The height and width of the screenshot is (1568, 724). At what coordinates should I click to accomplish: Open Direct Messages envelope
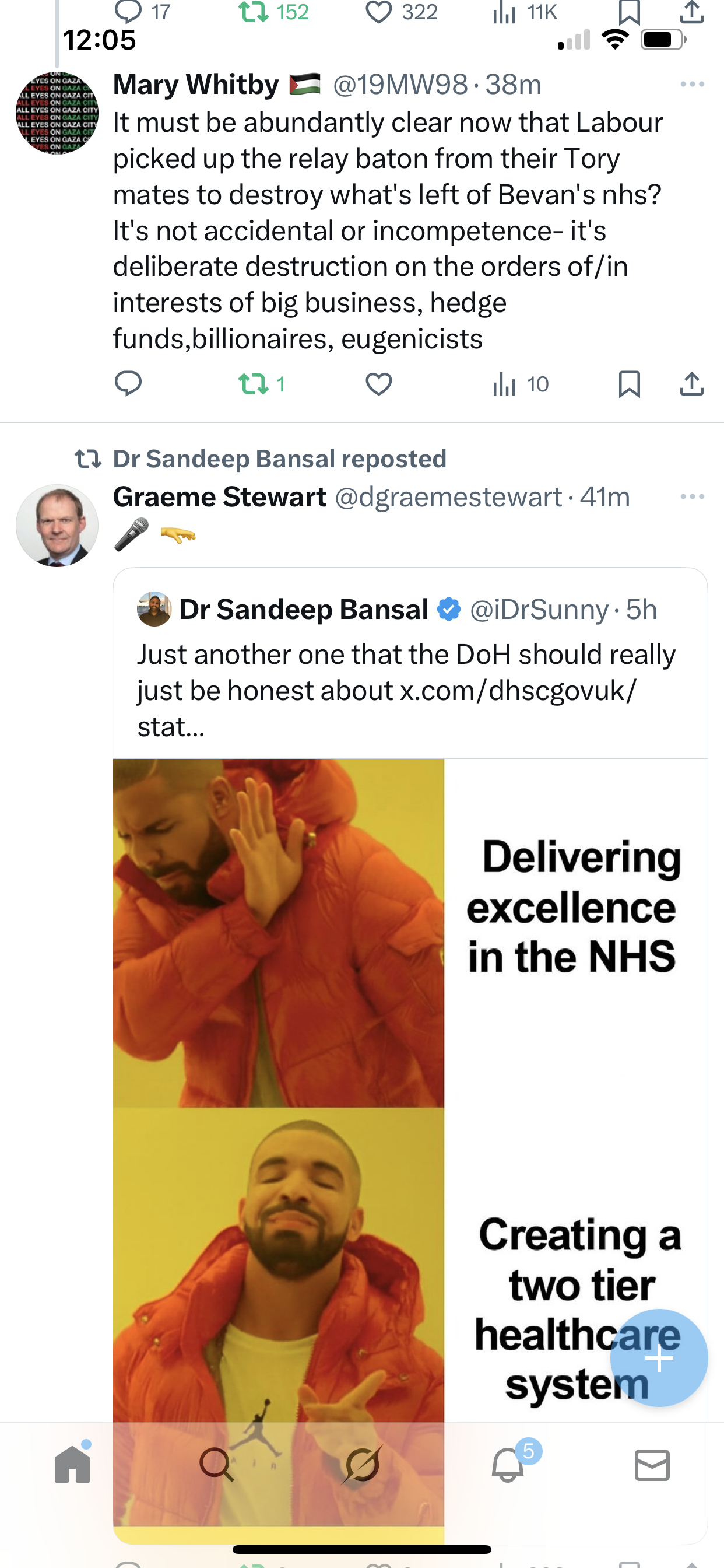click(652, 1465)
